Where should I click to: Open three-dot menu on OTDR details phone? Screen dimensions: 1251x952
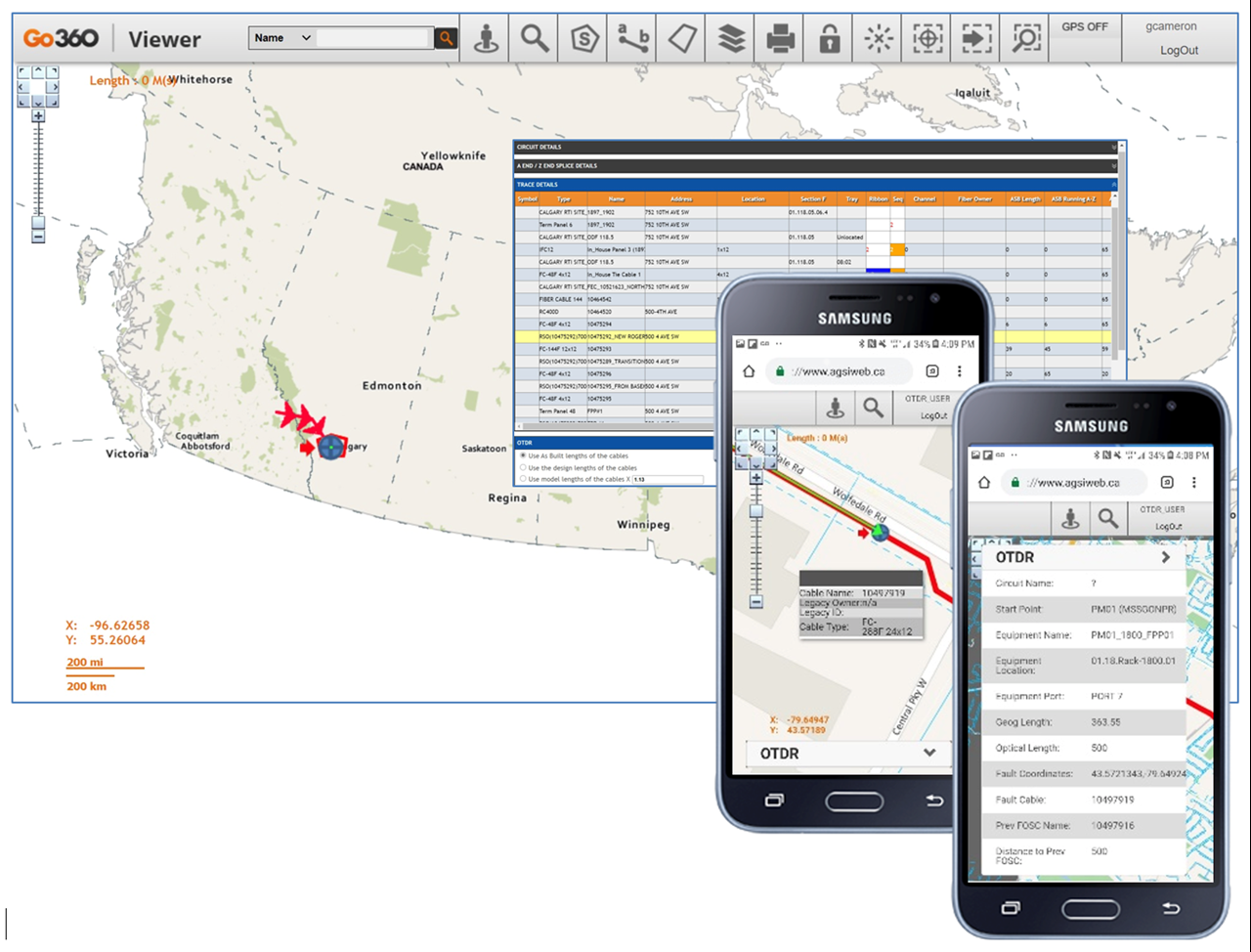1194,482
